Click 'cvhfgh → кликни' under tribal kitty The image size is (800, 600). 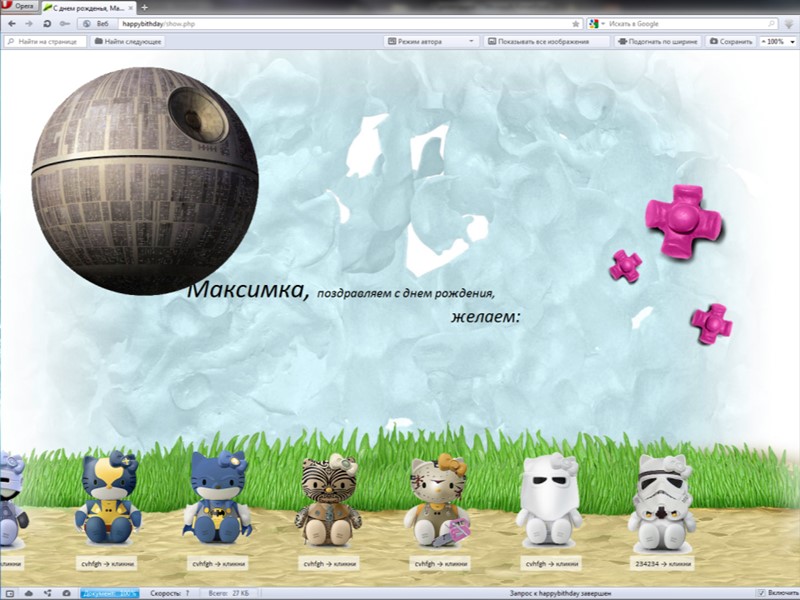(329, 564)
